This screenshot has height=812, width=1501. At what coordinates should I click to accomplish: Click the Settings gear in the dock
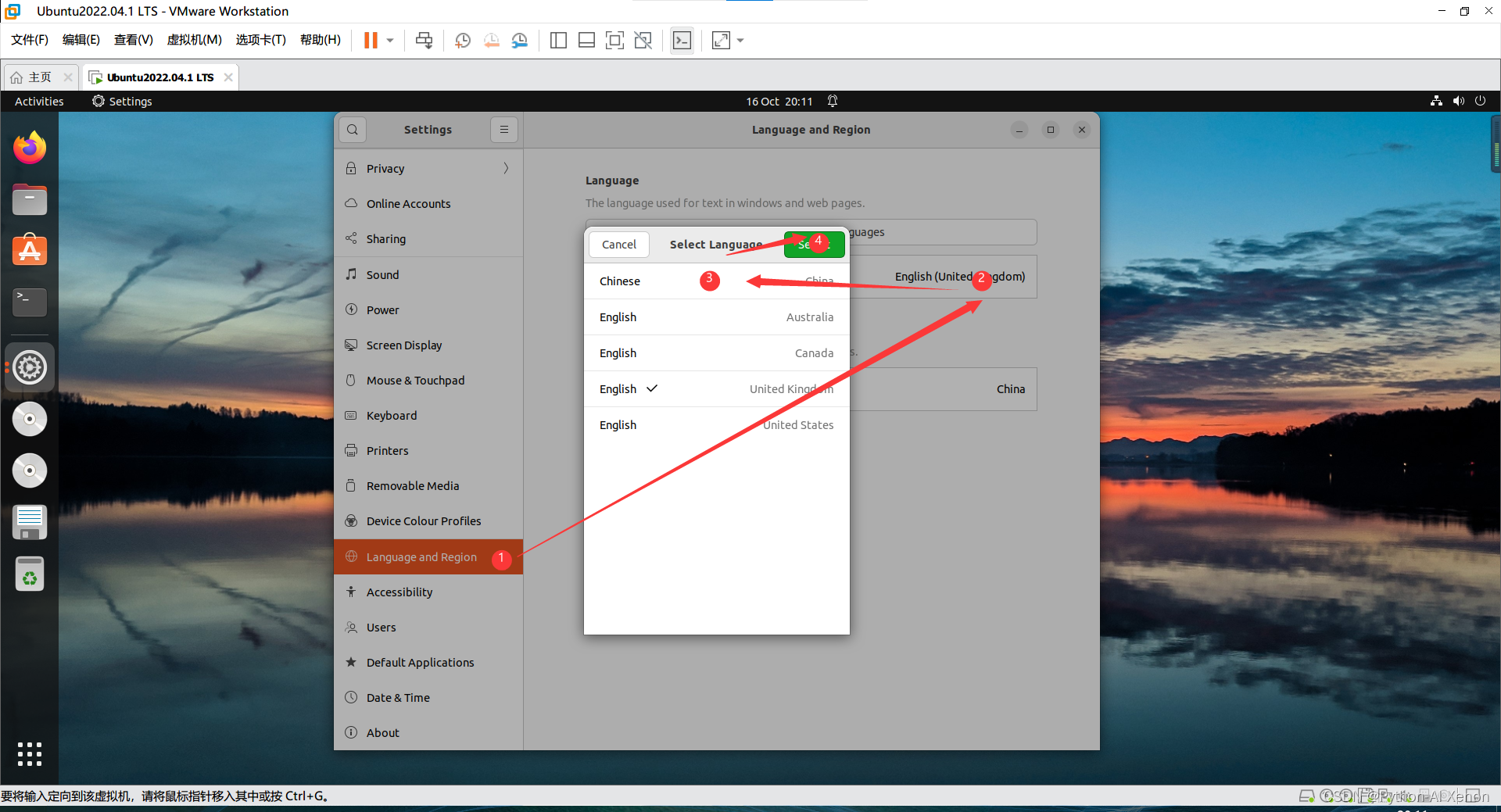(30, 367)
